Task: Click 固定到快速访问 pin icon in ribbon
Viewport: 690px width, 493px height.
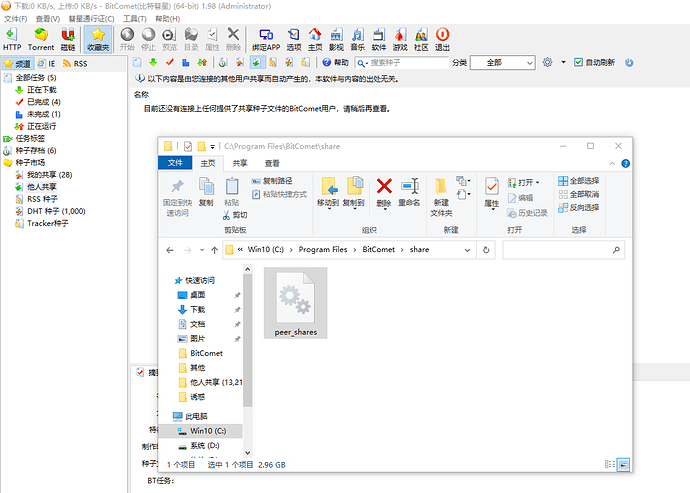Action: pos(177,197)
